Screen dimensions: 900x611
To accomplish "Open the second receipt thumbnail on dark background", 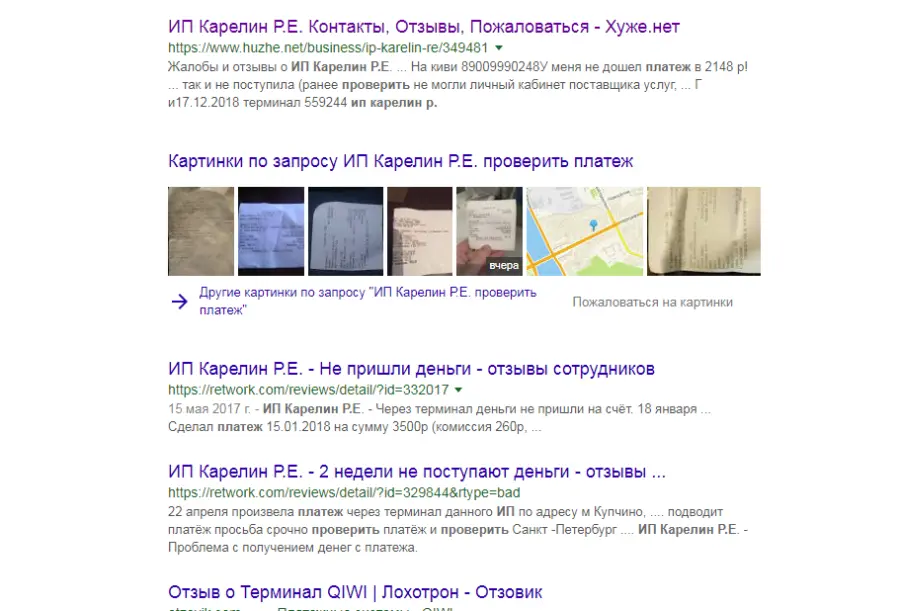I will (271, 231).
